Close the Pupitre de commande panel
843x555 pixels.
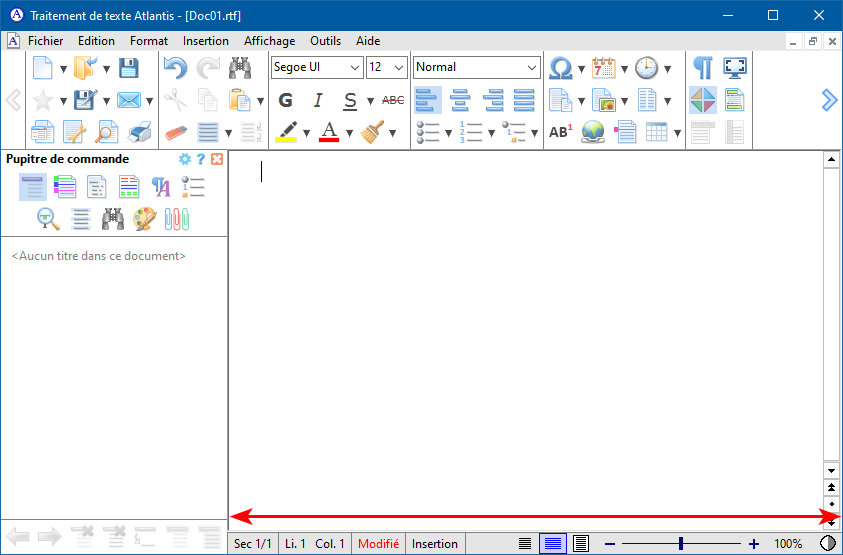(x=217, y=159)
